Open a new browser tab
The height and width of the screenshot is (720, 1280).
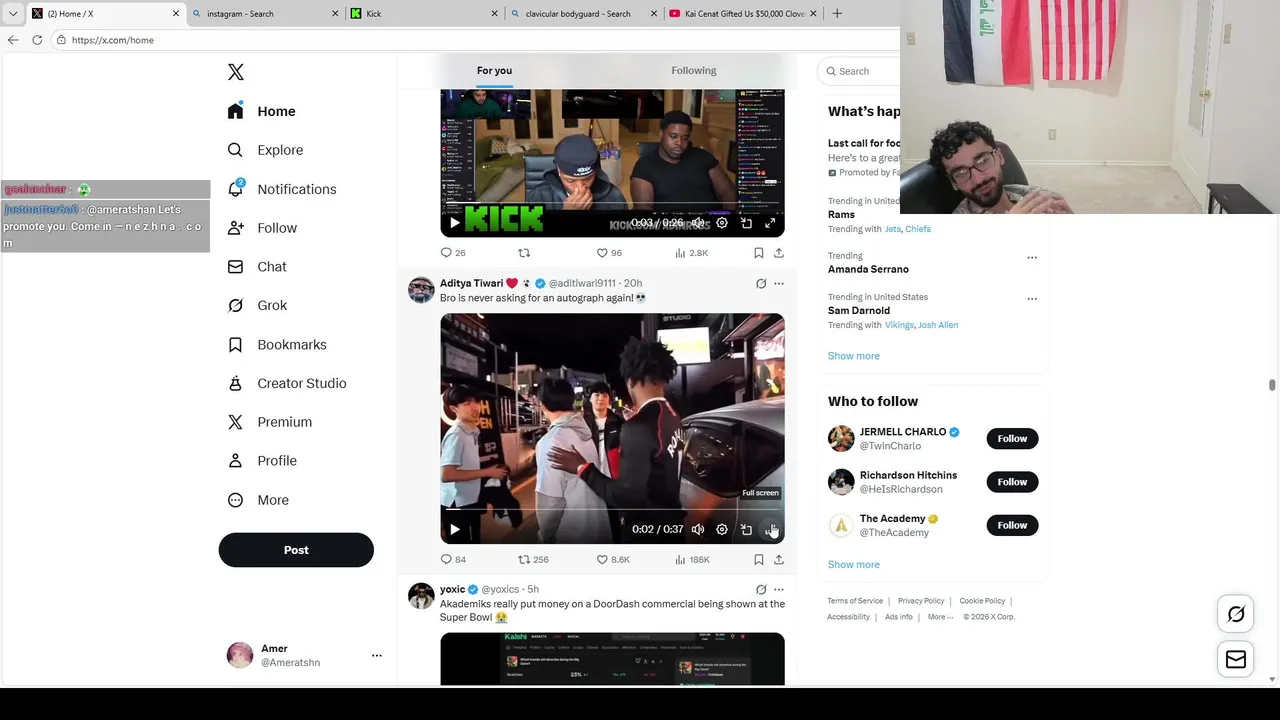point(837,13)
